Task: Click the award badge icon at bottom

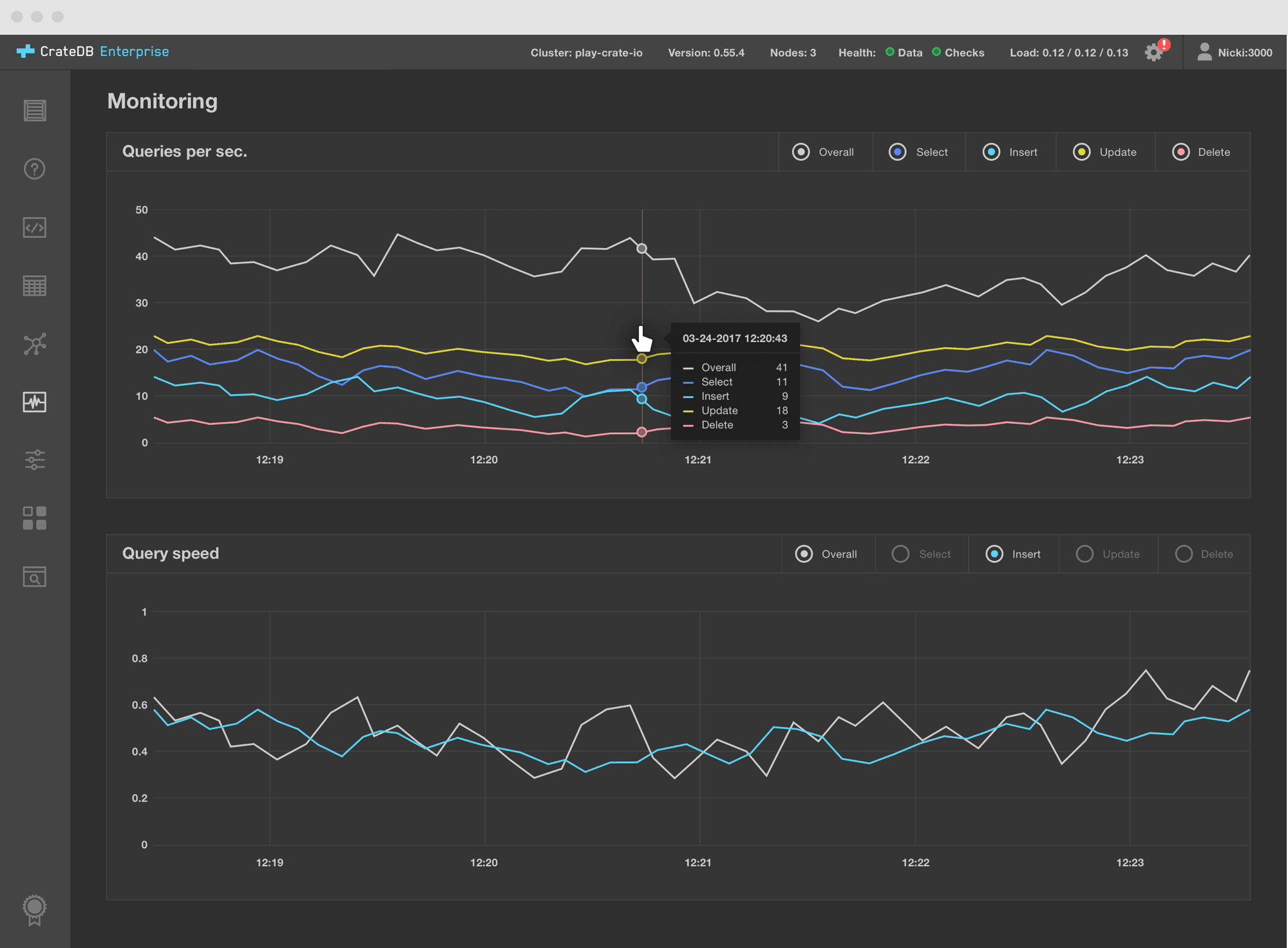Action: (35, 909)
